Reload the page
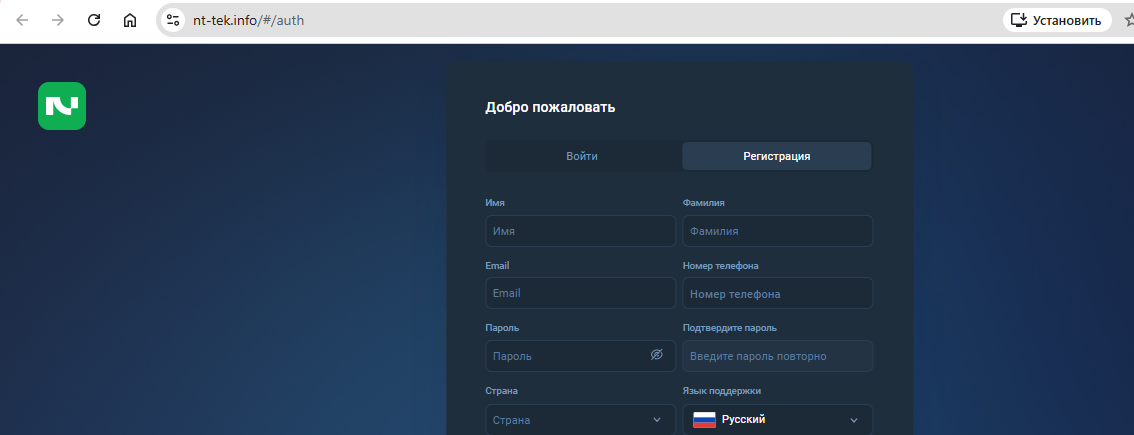Image resolution: width=1134 pixels, height=435 pixels. [x=93, y=20]
